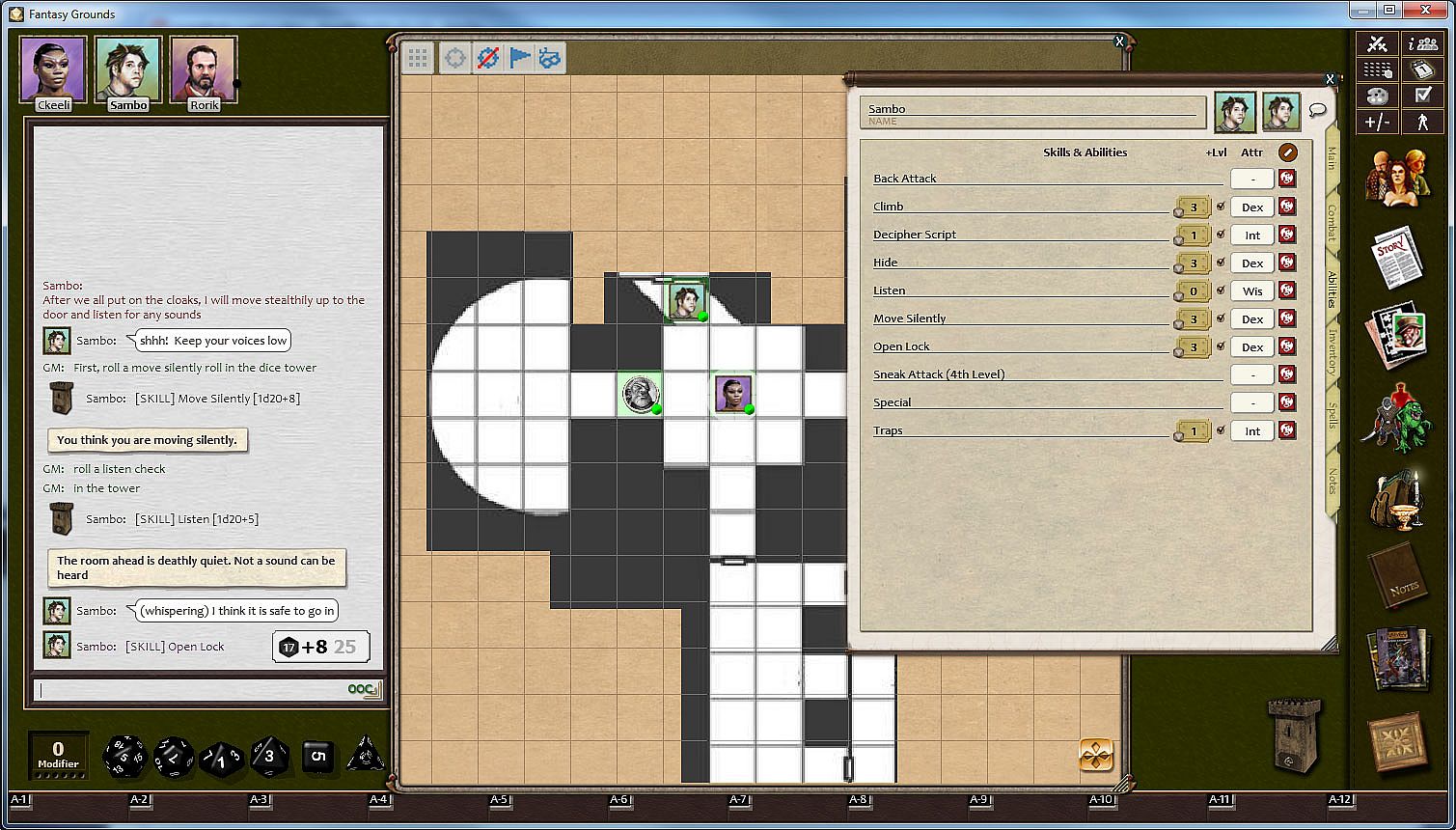Click the Modifier box
This screenshot has height=830, width=1456.
point(58,755)
